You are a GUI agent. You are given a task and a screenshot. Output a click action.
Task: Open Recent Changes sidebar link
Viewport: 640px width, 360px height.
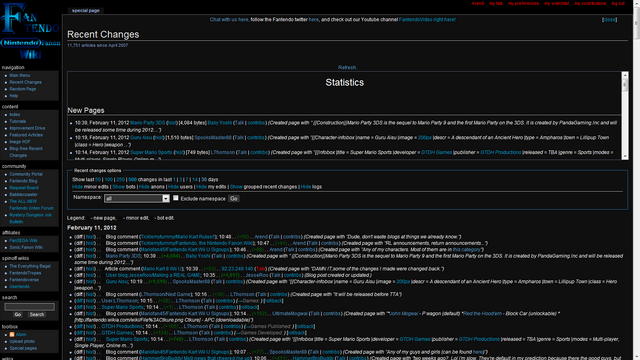25,82
